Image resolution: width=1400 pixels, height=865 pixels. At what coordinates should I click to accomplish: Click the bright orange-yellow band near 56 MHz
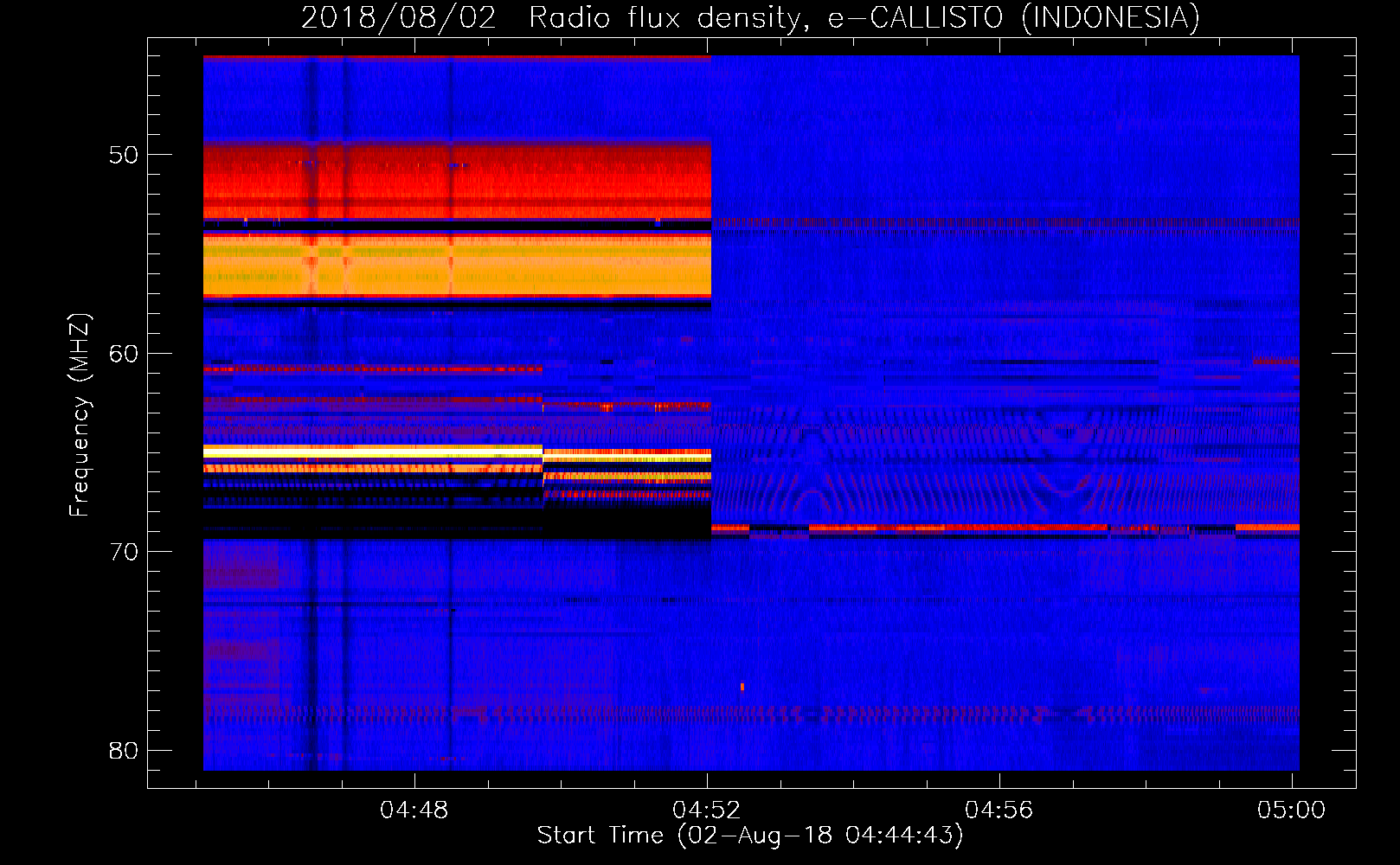tap(457, 266)
